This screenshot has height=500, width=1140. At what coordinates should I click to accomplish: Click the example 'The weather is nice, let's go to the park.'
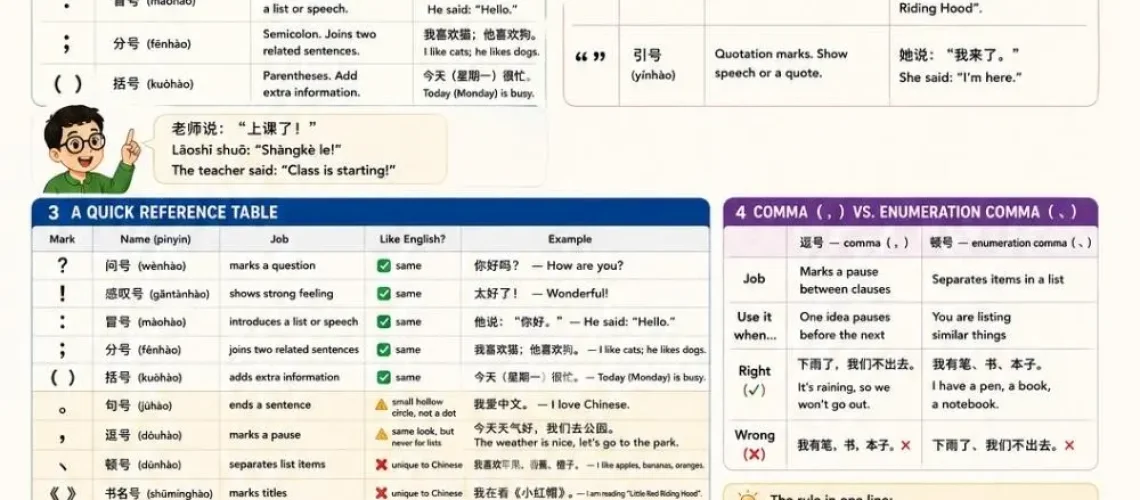[576, 442]
